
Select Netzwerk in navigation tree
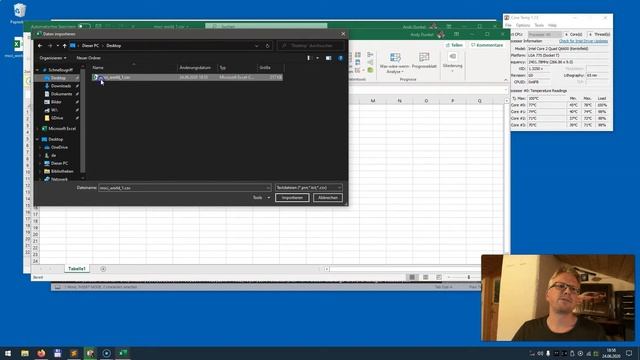click(x=59, y=179)
